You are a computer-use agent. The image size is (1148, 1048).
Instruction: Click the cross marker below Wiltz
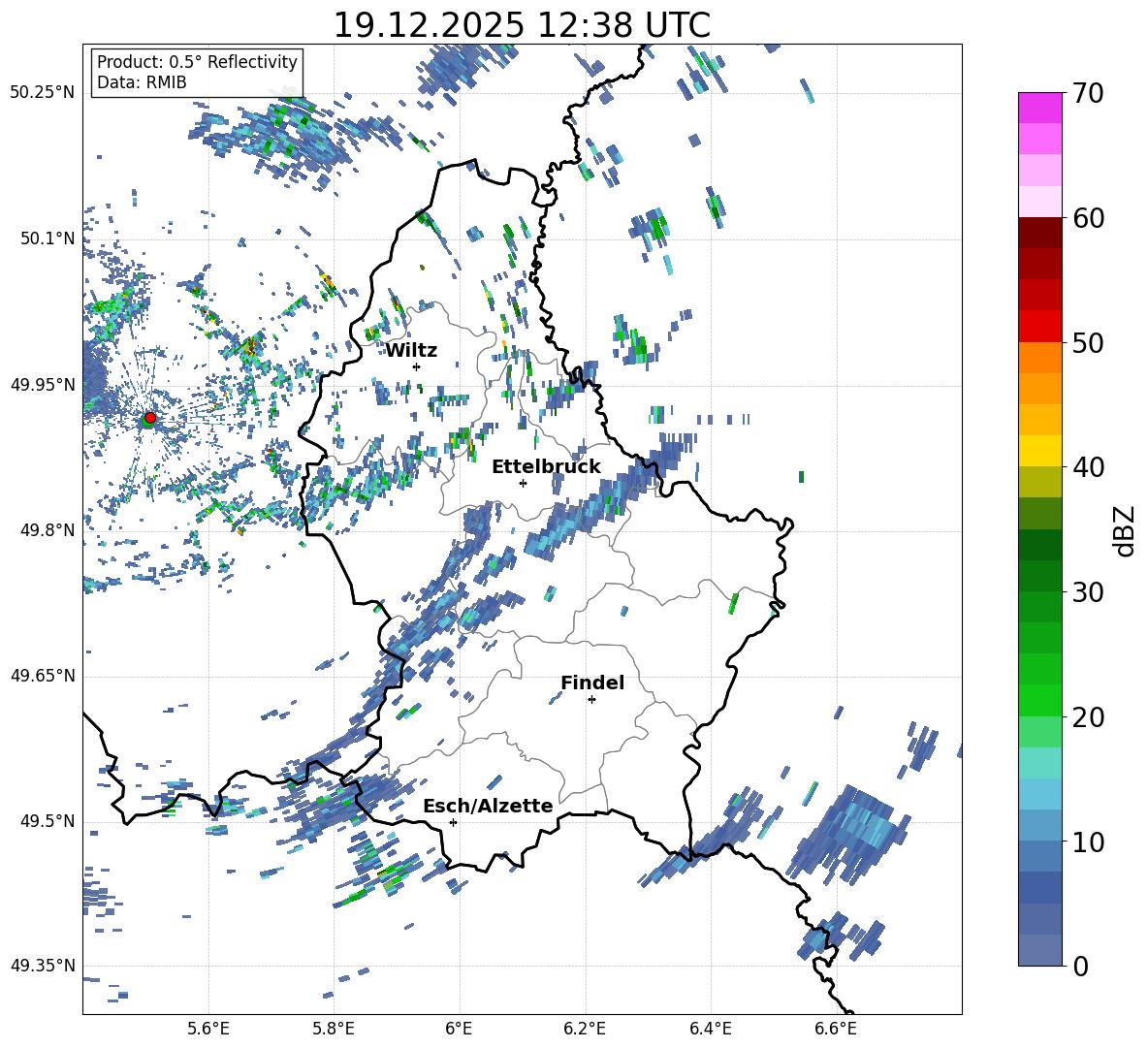[x=417, y=366]
